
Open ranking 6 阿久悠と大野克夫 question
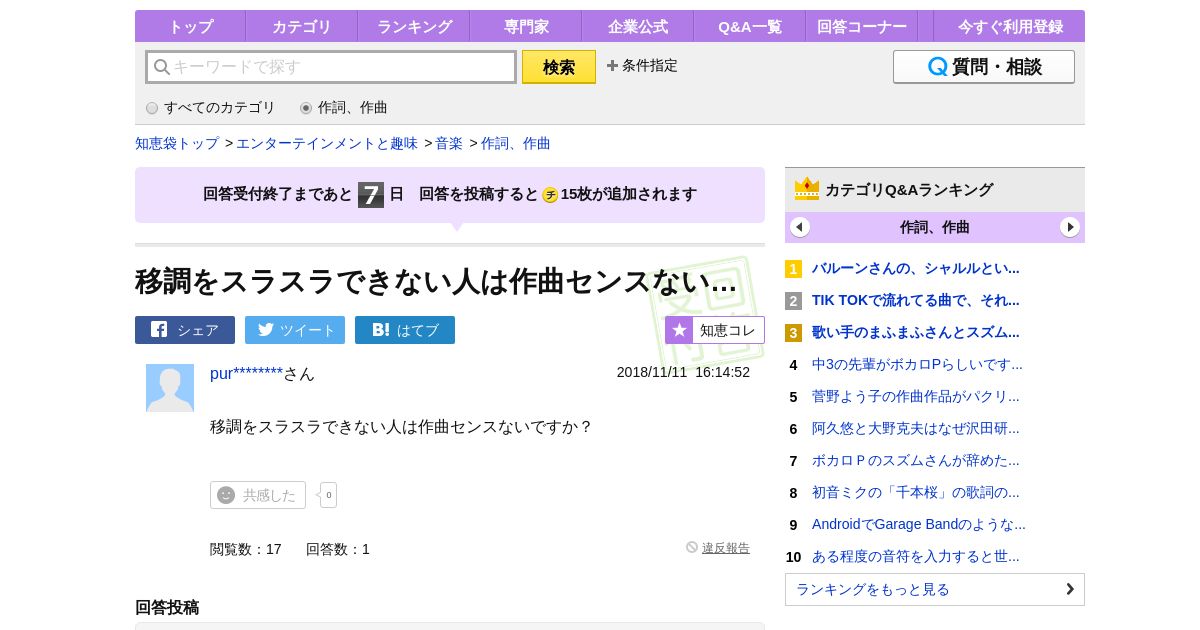[x=915, y=428]
